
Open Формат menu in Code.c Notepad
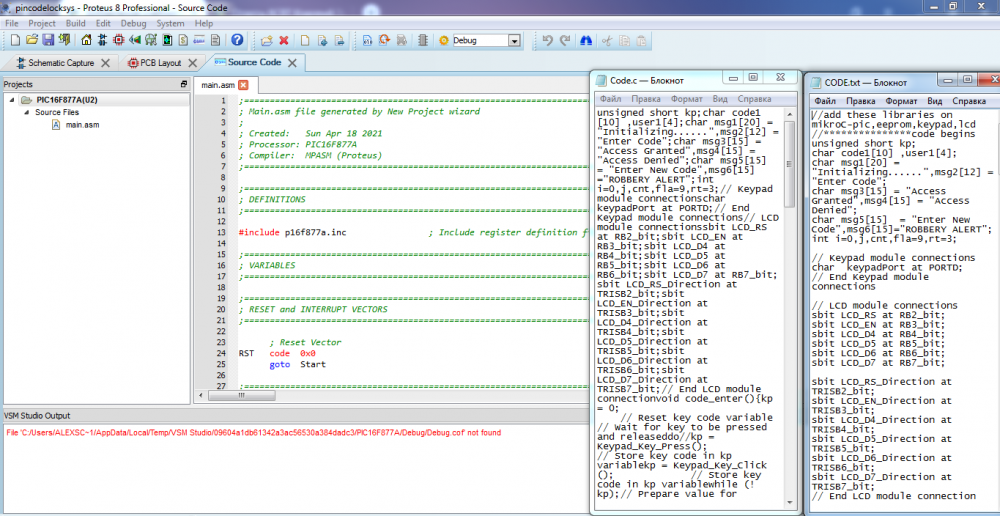(x=686, y=99)
